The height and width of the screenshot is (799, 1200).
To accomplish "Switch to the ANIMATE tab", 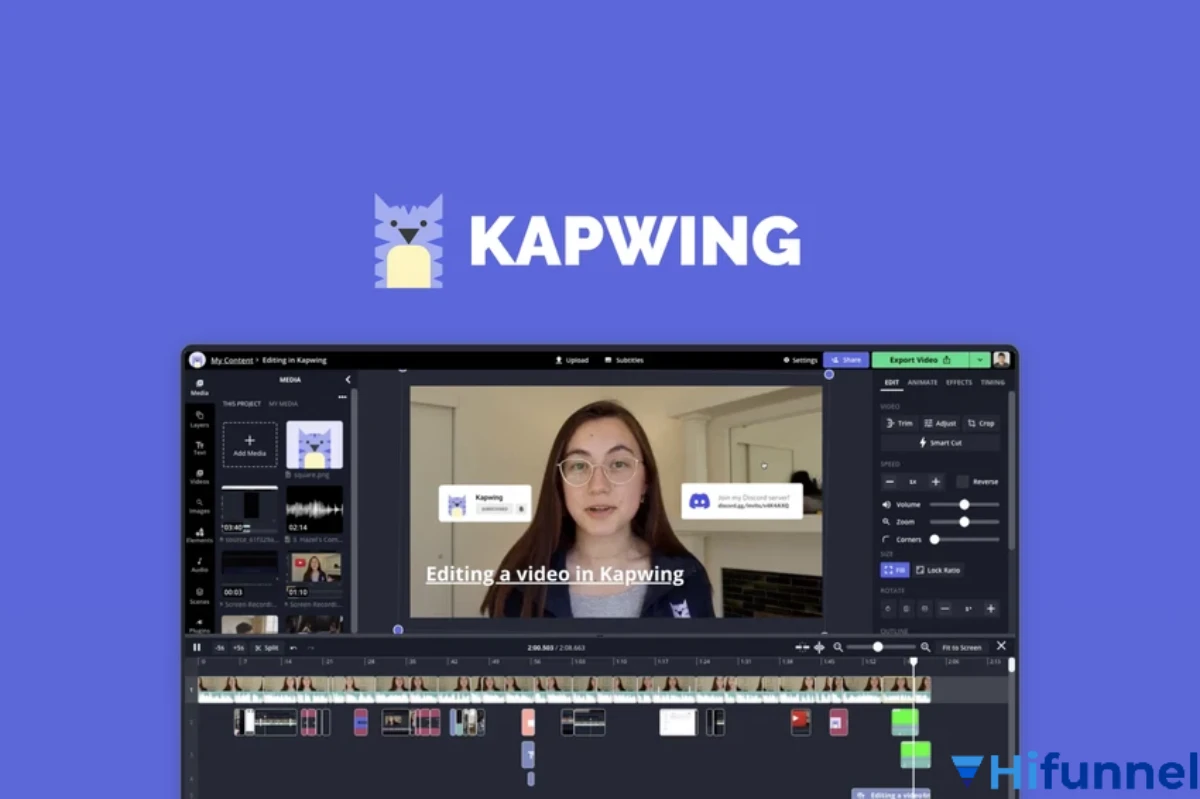I will tap(922, 382).
